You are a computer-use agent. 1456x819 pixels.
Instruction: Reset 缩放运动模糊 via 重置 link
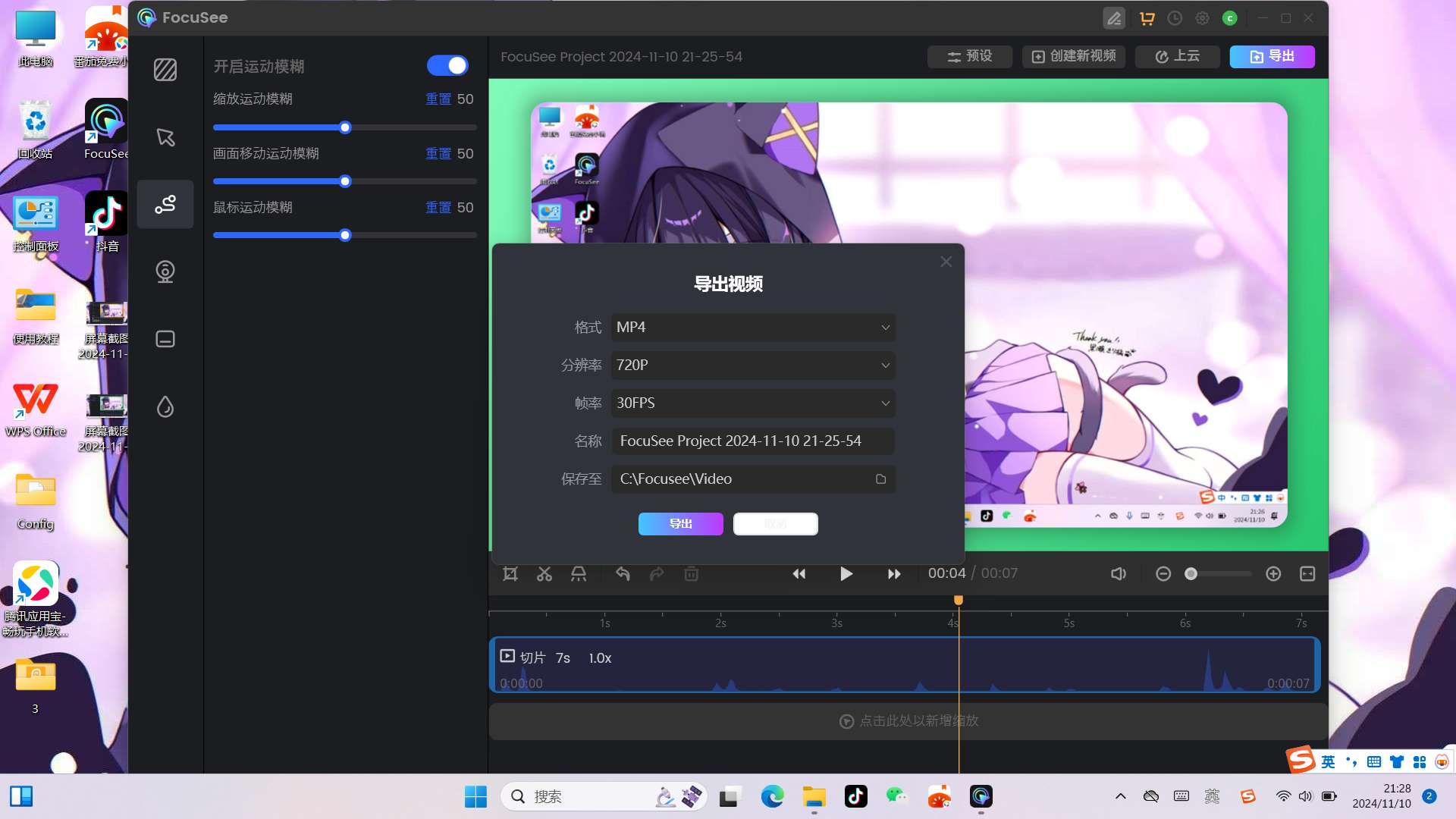coord(438,99)
